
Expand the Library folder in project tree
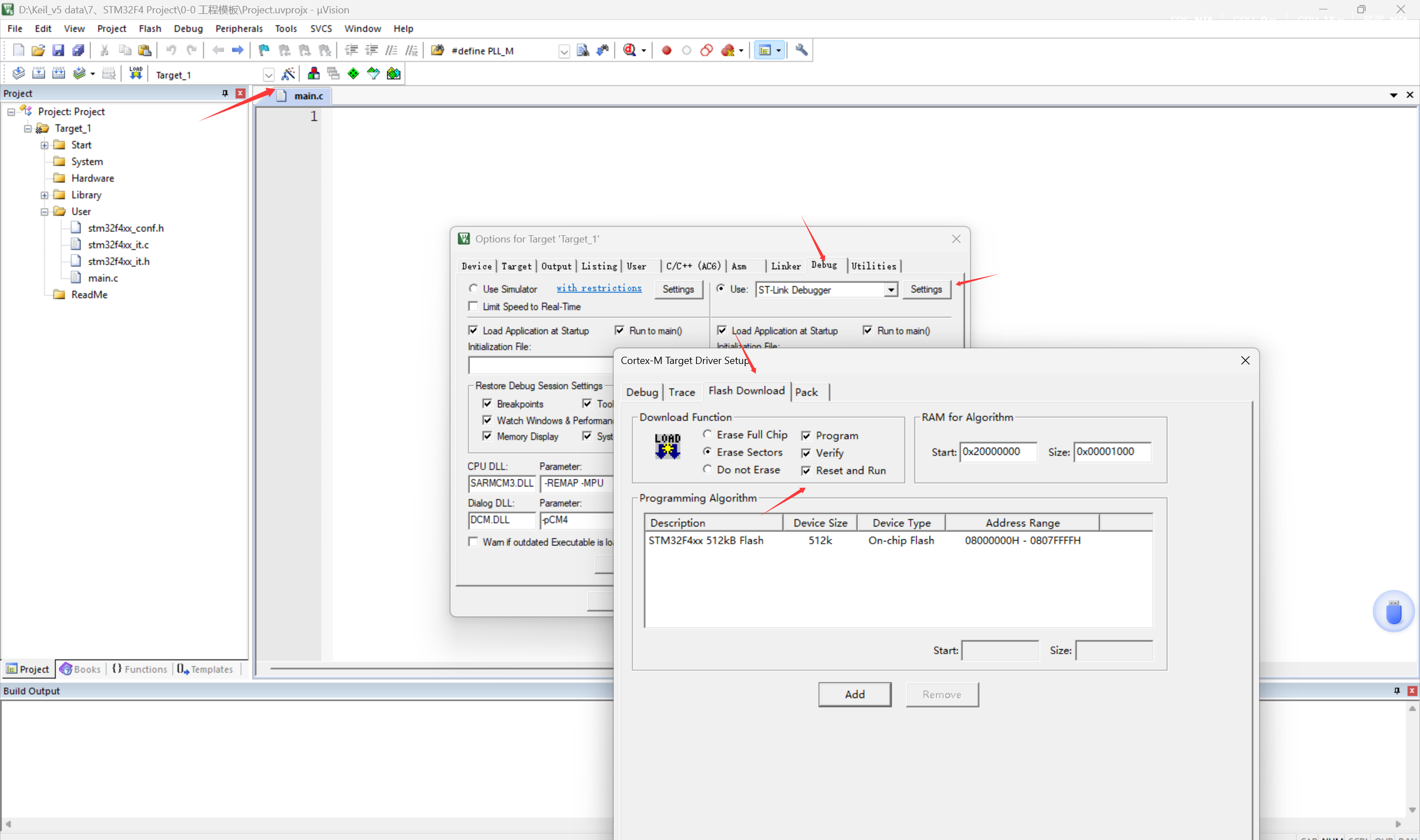(x=44, y=195)
